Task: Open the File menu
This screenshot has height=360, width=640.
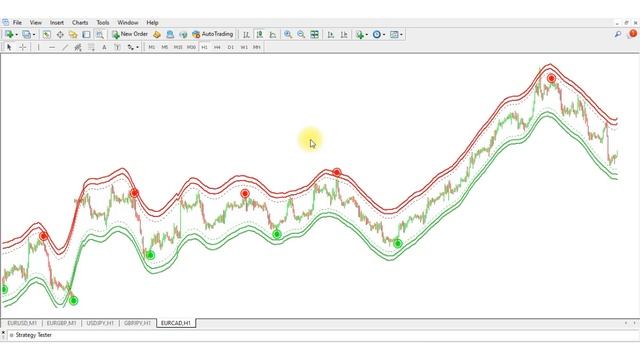Action: tap(17, 22)
